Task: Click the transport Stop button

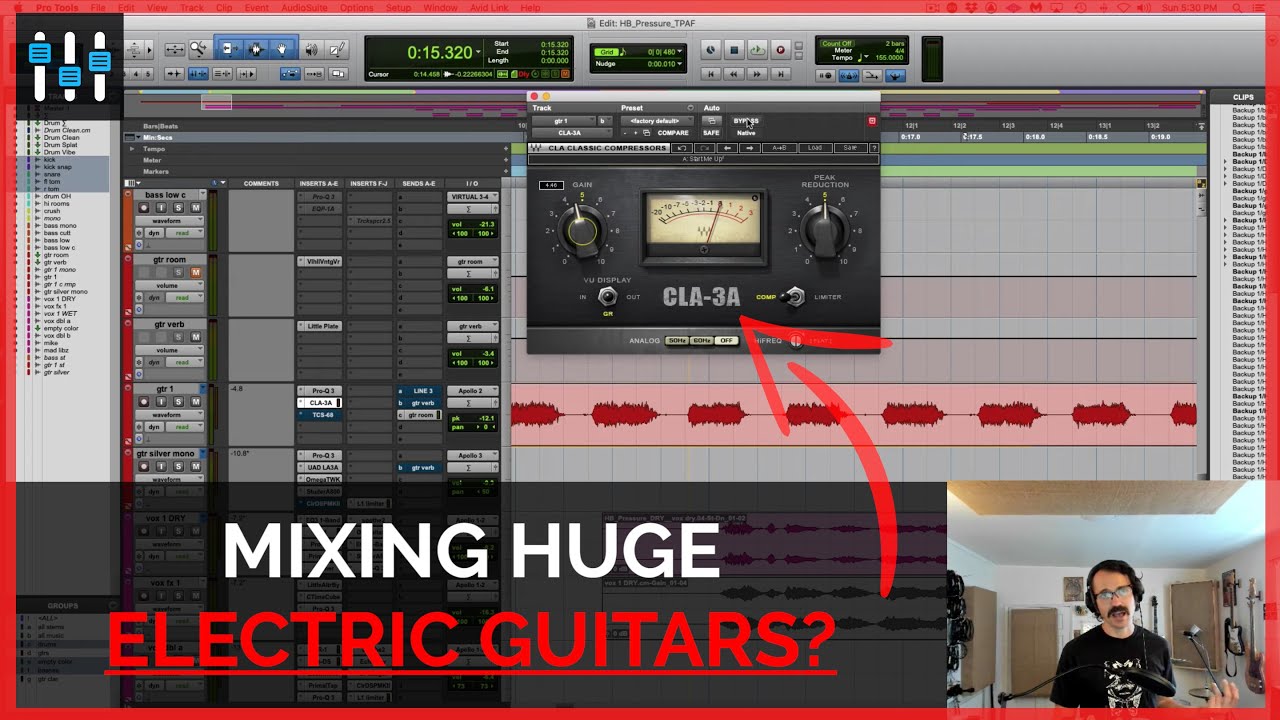Action: [734, 50]
